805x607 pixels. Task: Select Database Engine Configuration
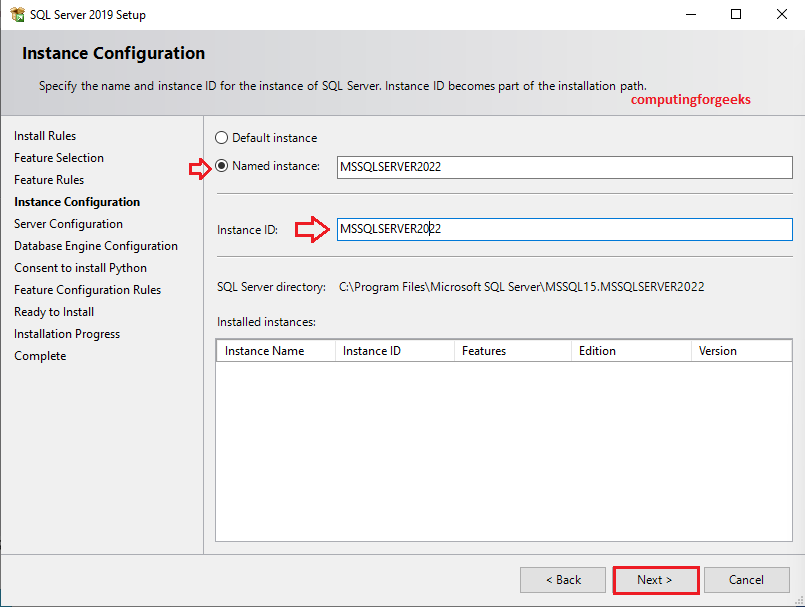coord(95,245)
